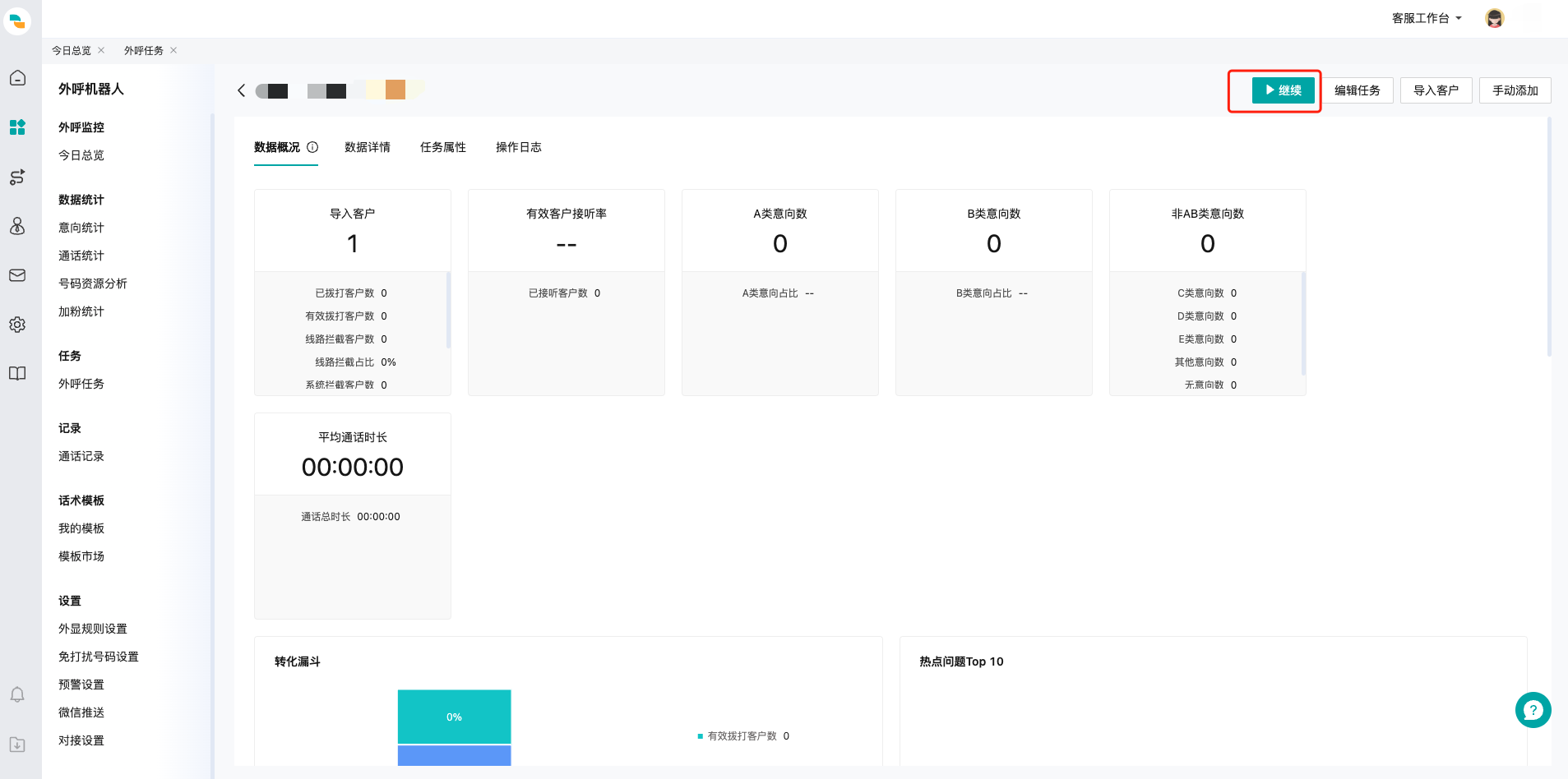
Task: Click the scrollbar inside 导入客户 card
Action: [x=448, y=311]
